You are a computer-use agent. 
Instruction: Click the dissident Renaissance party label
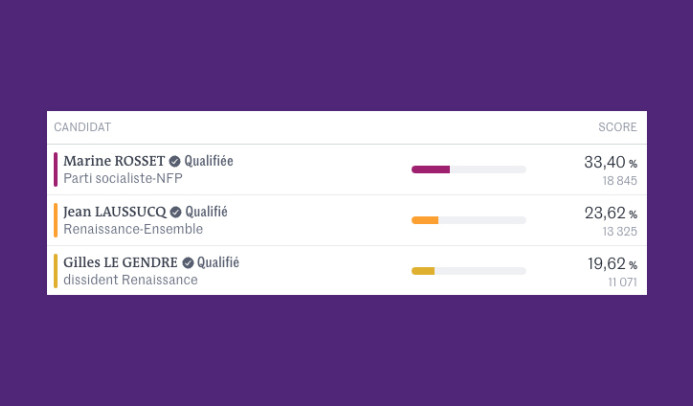pos(130,280)
